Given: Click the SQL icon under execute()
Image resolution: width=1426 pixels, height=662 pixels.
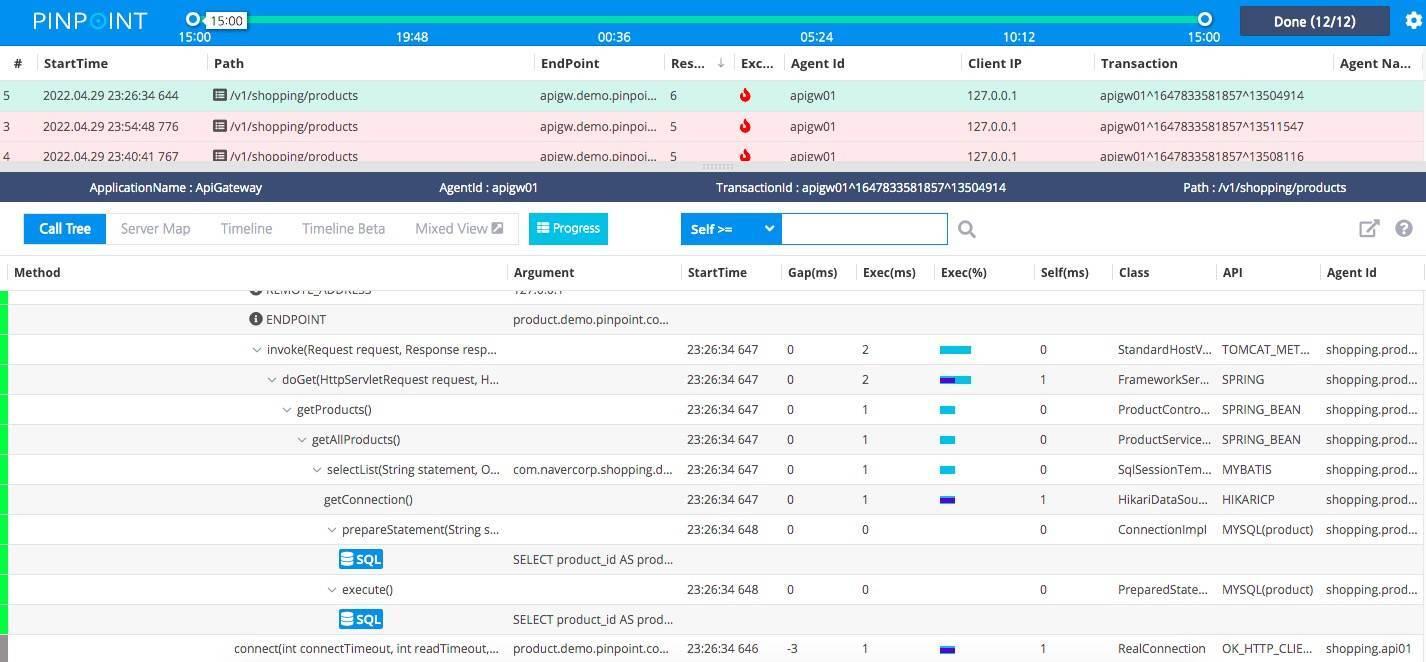Looking at the screenshot, I should tap(360, 619).
